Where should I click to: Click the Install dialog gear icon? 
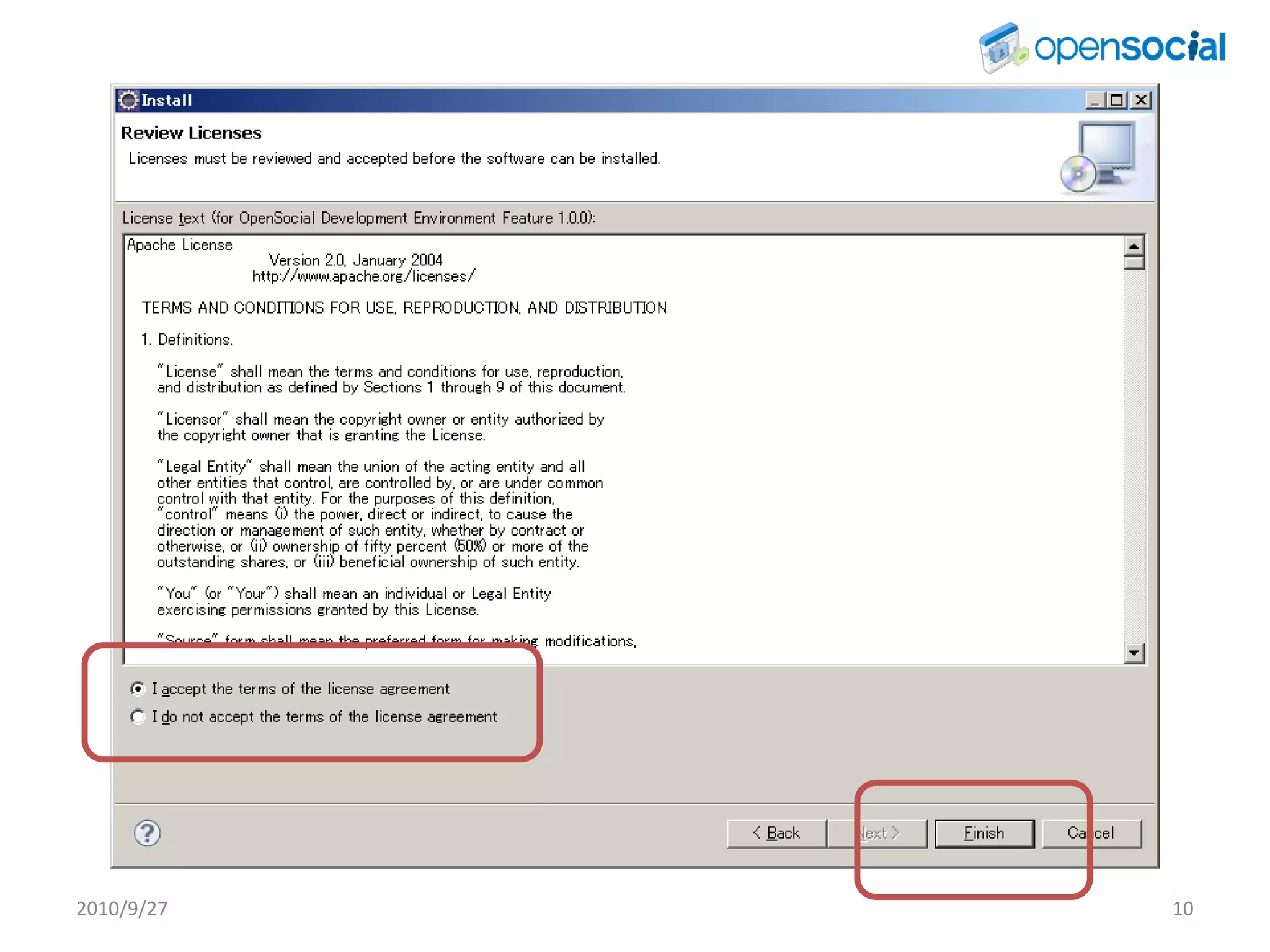coord(128,100)
